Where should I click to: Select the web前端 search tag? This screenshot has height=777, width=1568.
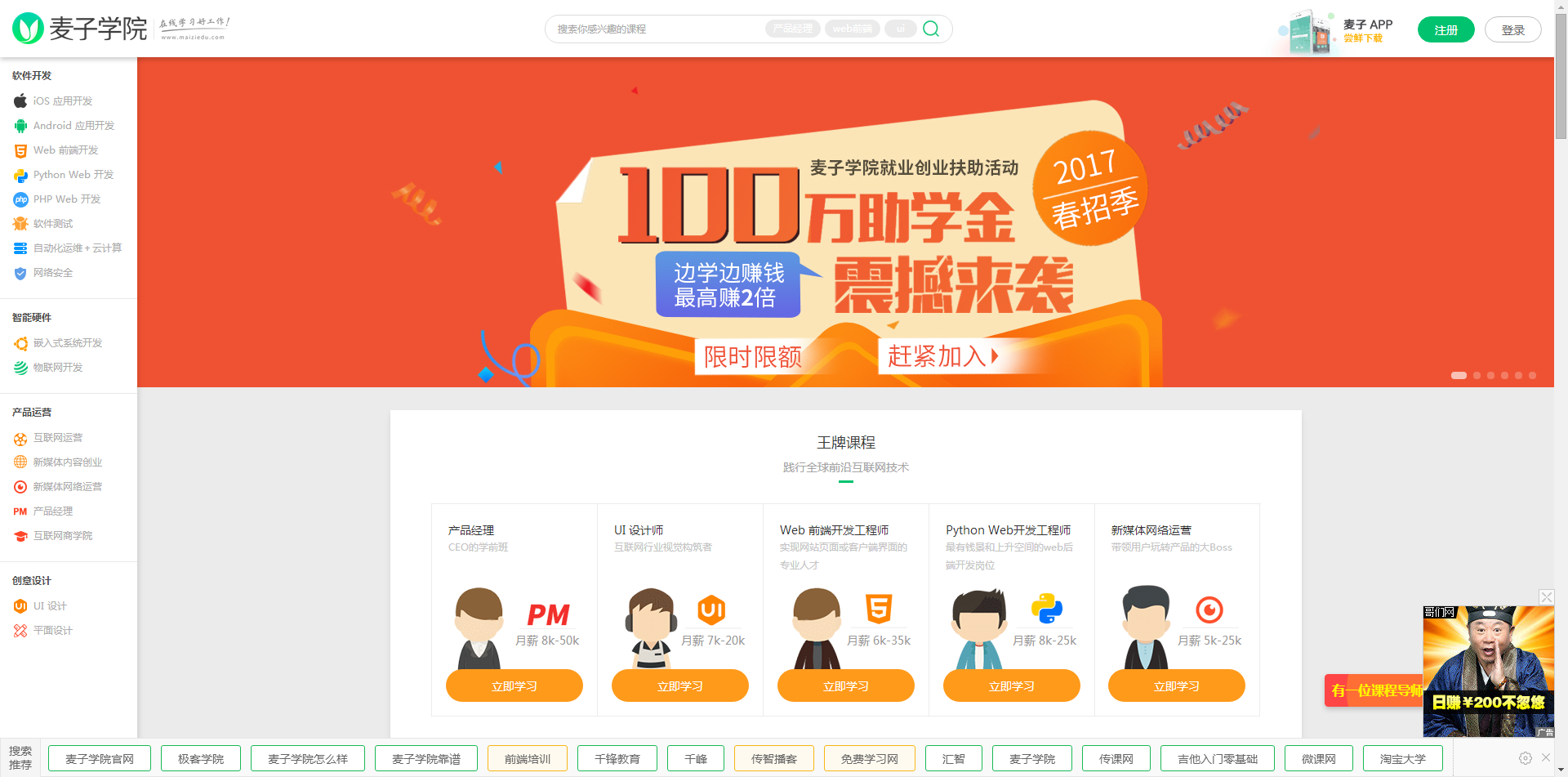coord(853,29)
